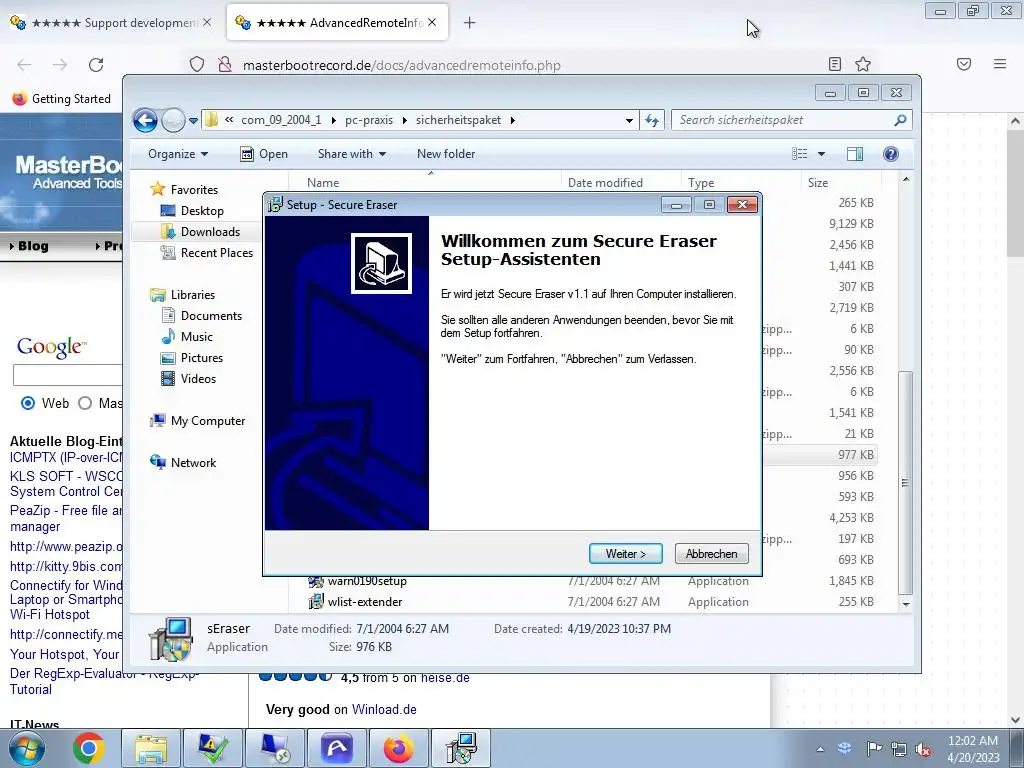Switch to AdvancedRemoteInfo browser tab
1024x768 pixels.
[330, 23]
